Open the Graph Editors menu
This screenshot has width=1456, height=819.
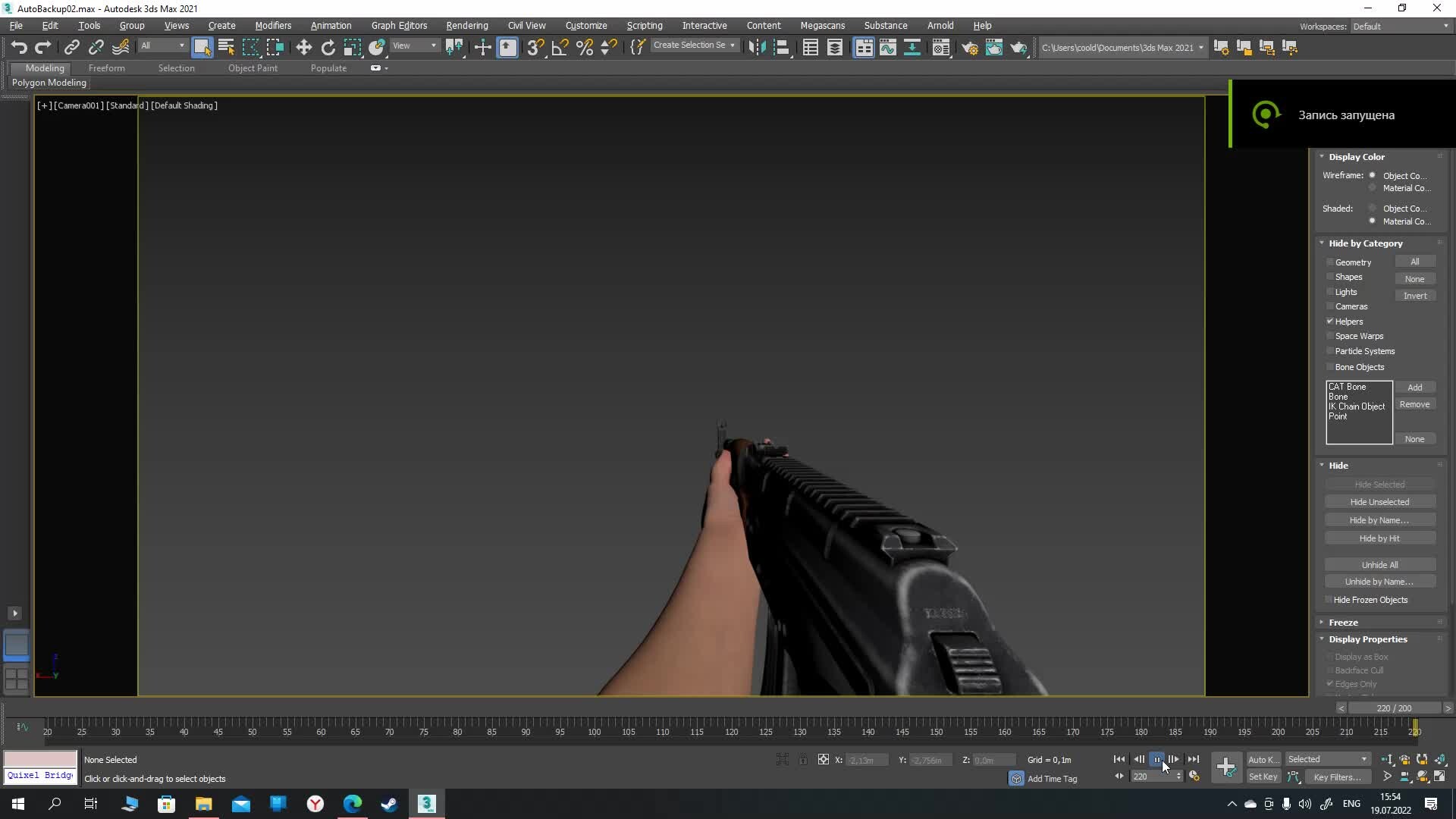pos(399,26)
